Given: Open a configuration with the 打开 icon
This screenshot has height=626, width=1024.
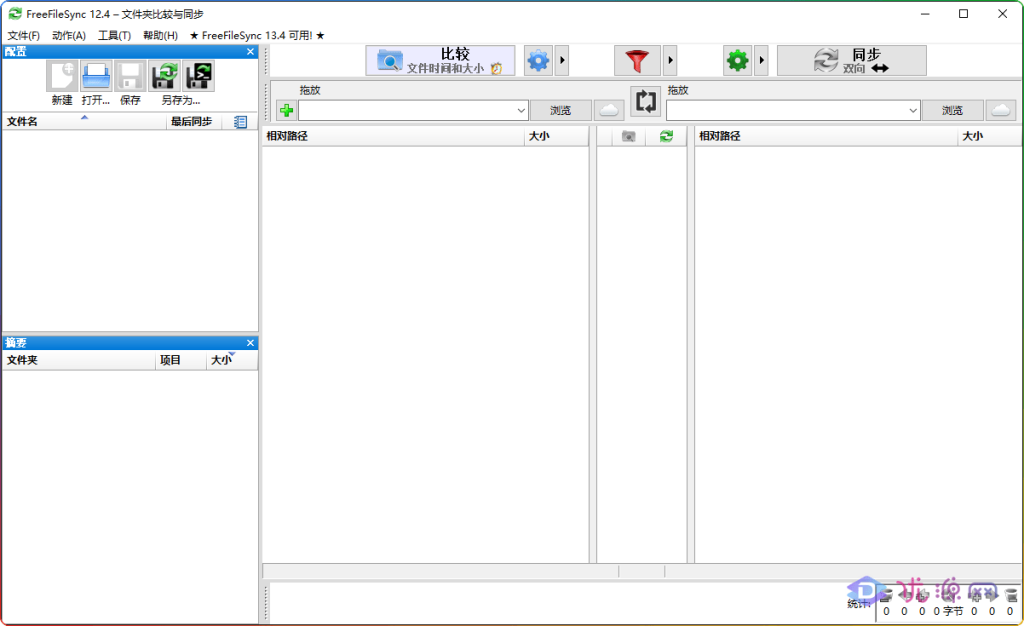Looking at the screenshot, I should [96, 76].
